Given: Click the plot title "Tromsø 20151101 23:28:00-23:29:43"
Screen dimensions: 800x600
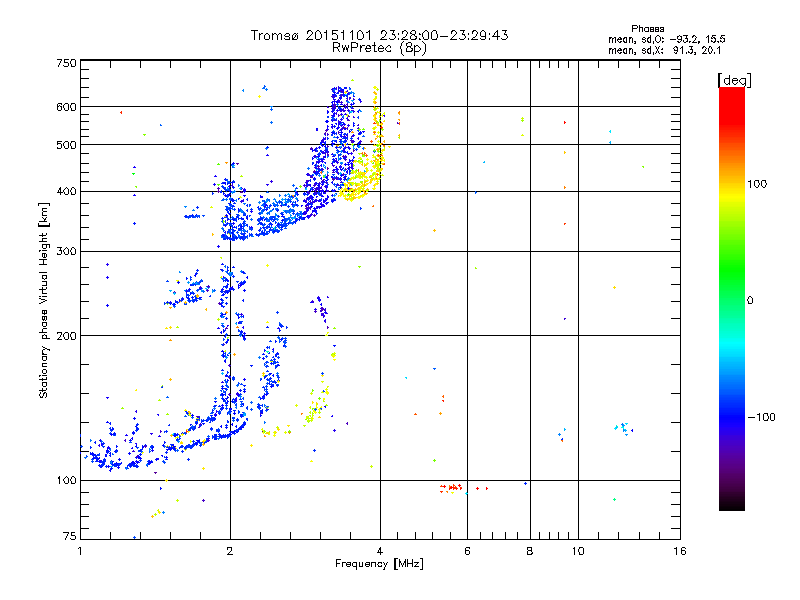Looking at the screenshot, I should (x=379, y=35).
